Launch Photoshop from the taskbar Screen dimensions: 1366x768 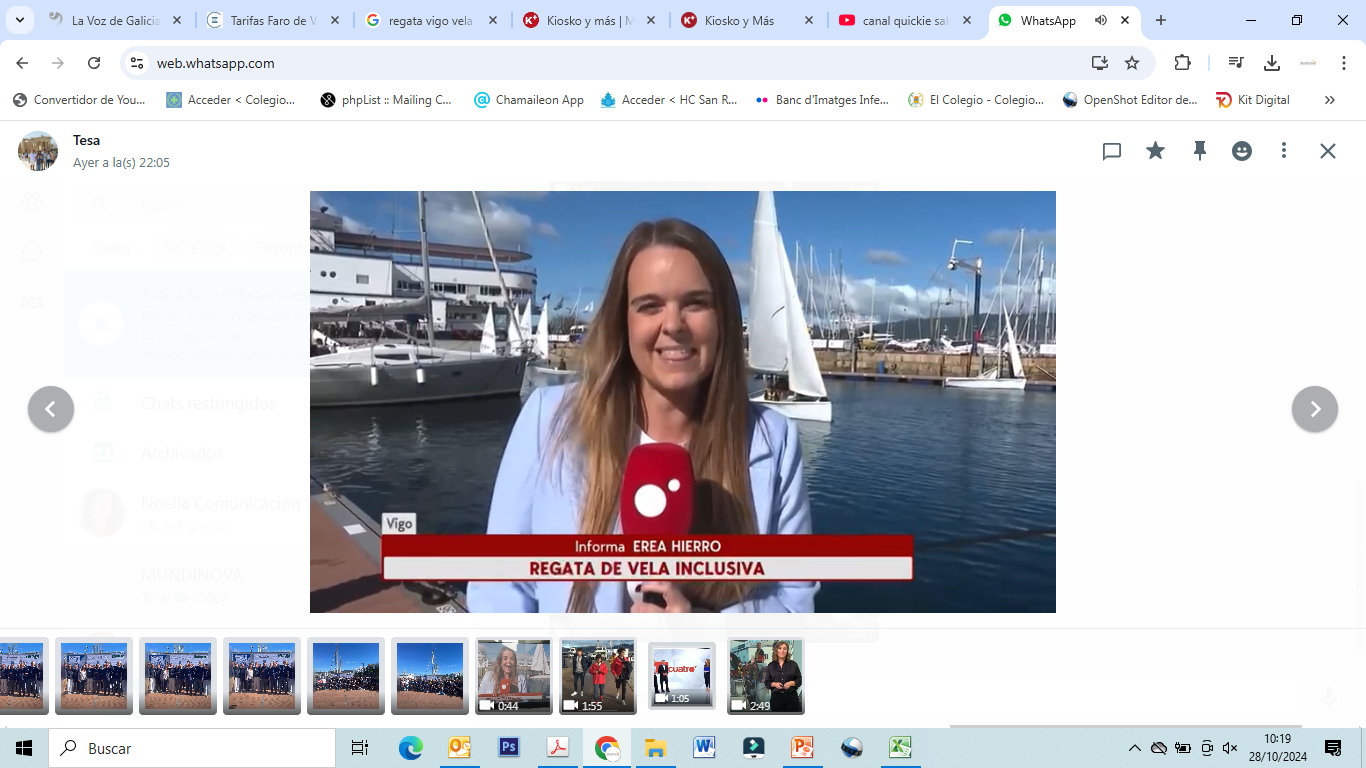point(509,747)
